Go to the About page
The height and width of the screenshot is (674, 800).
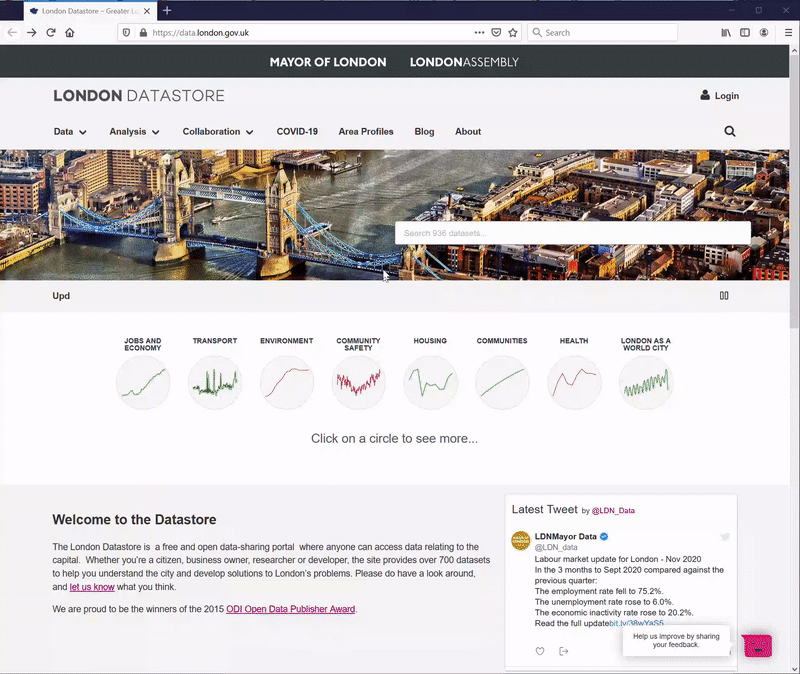(x=468, y=132)
